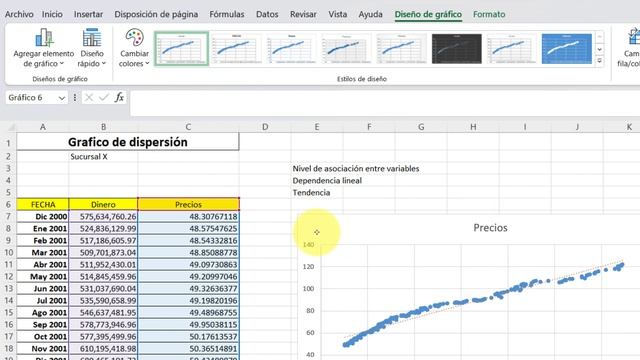Apply the second chart style thumbnail
Screen dimensions: 640x360
click(236, 49)
